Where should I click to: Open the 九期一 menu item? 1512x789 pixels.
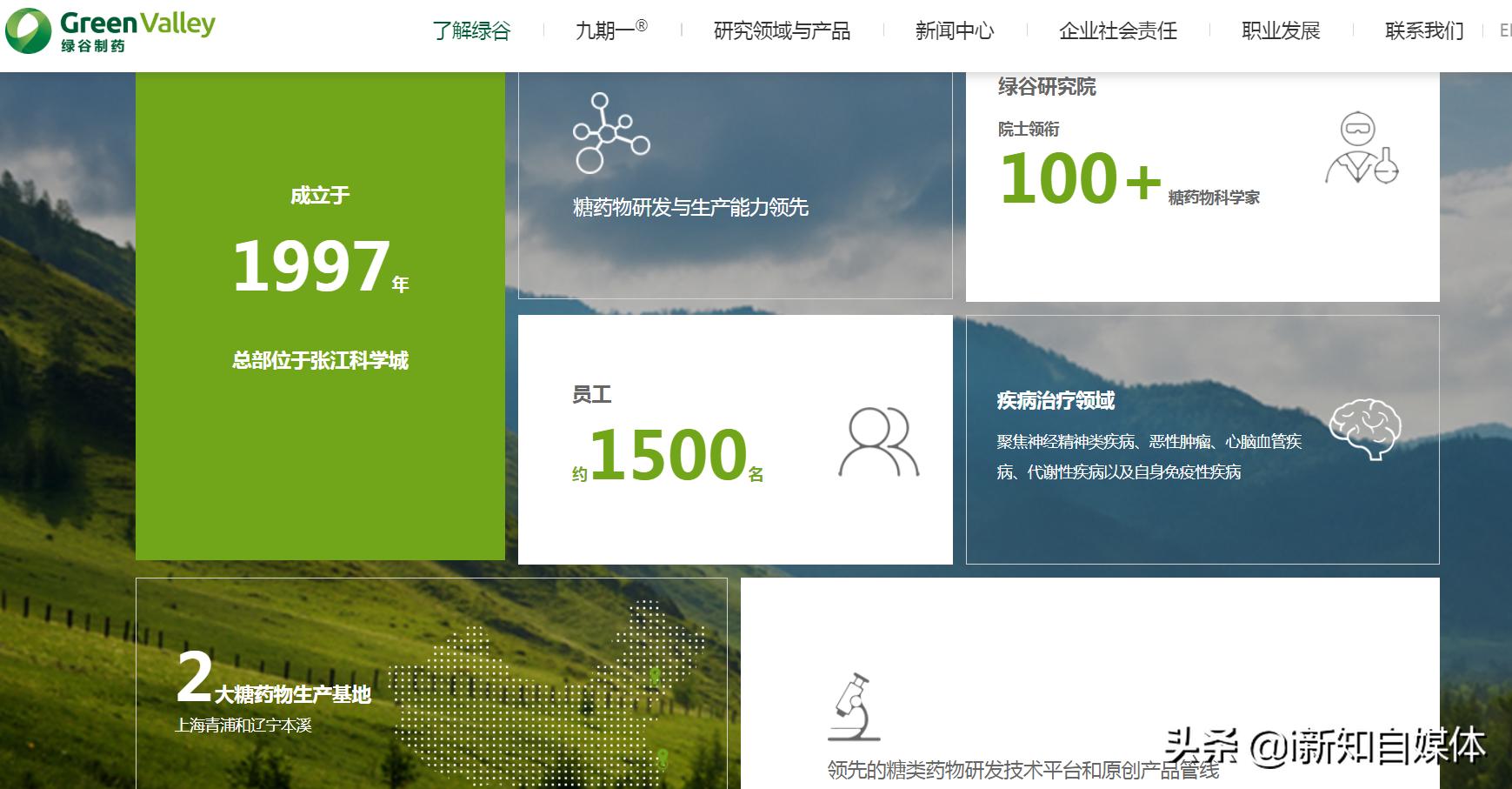click(611, 30)
